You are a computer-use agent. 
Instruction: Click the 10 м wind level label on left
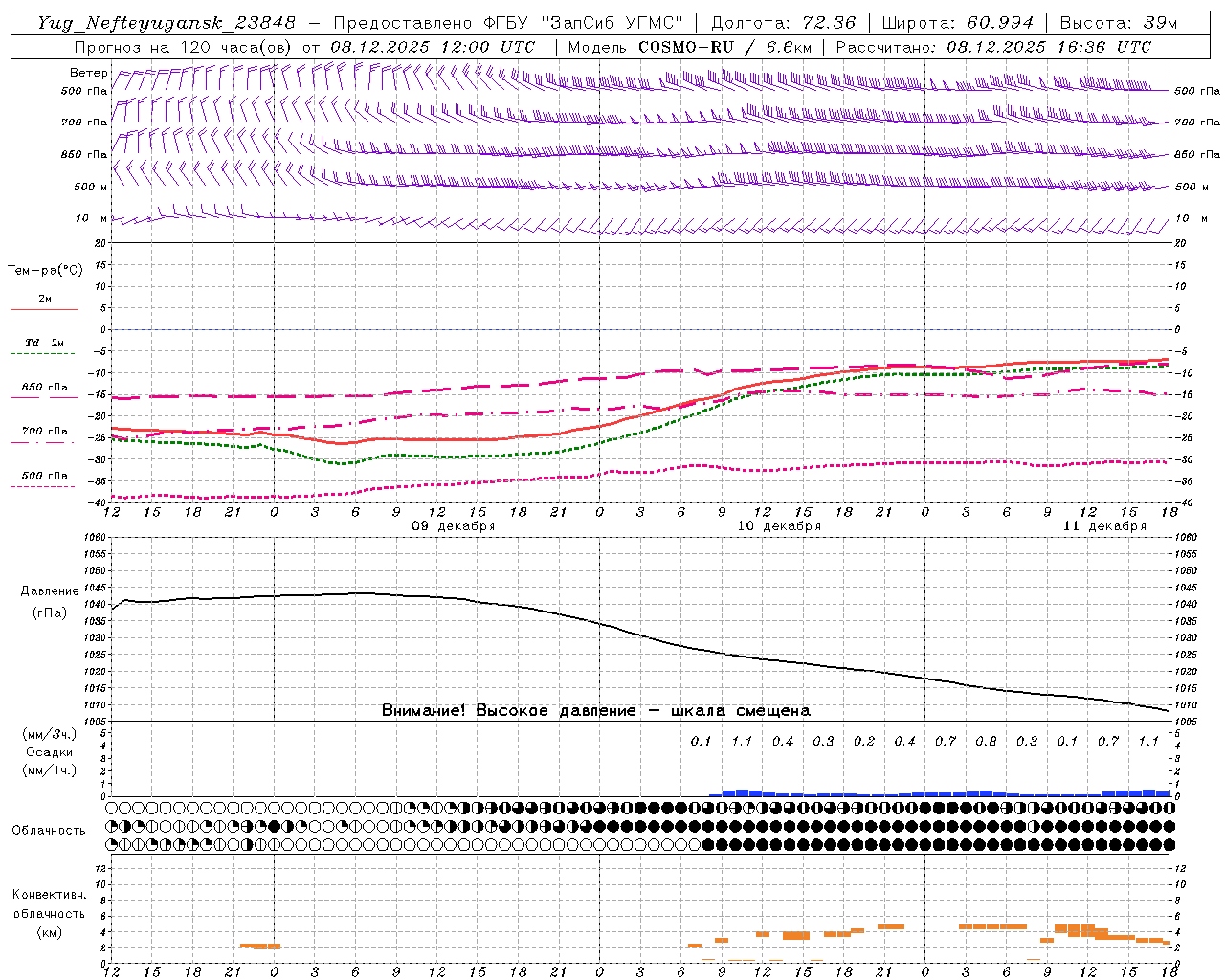coord(92,218)
